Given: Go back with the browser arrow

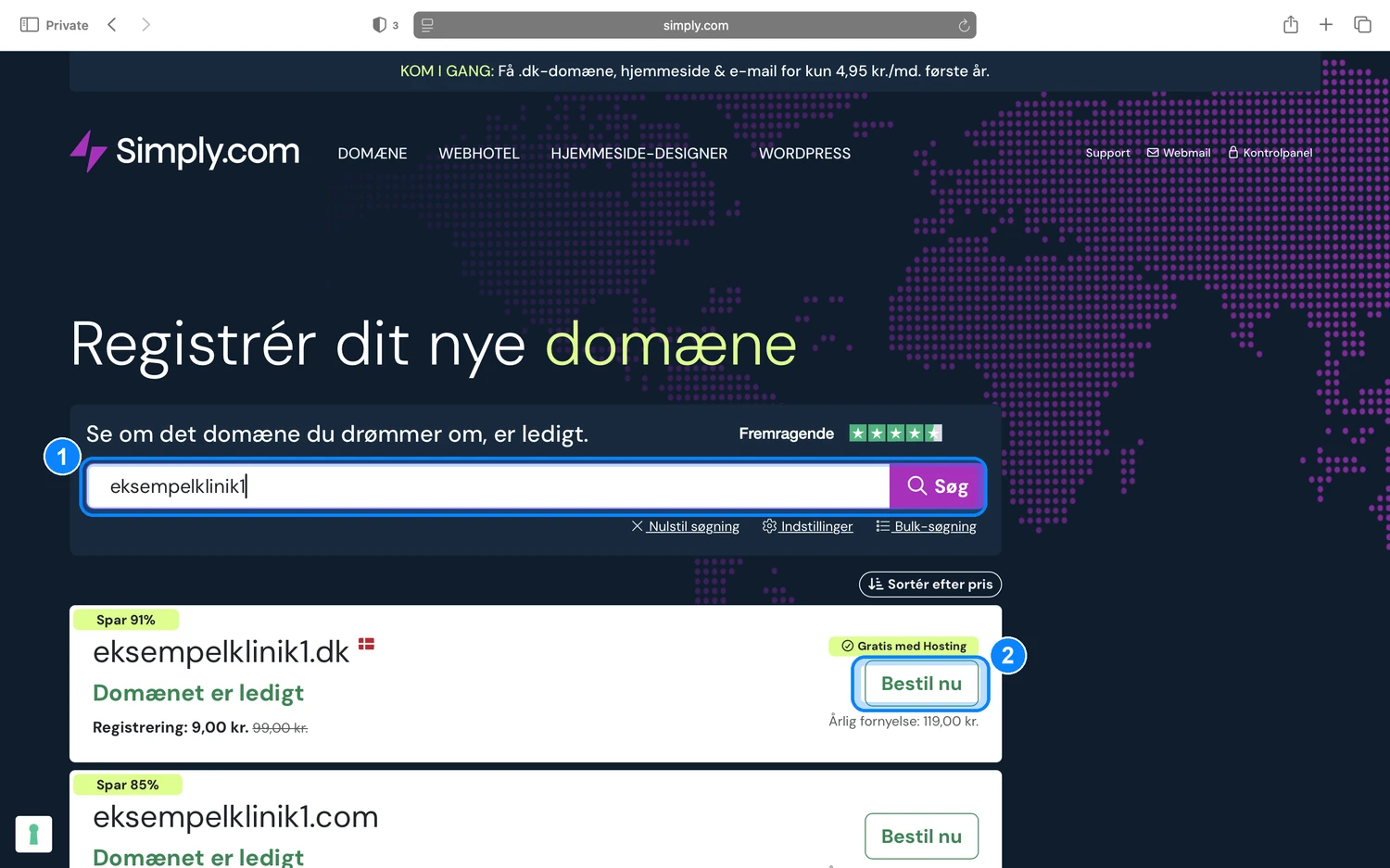Looking at the screenshot, I should pos(112,25).
